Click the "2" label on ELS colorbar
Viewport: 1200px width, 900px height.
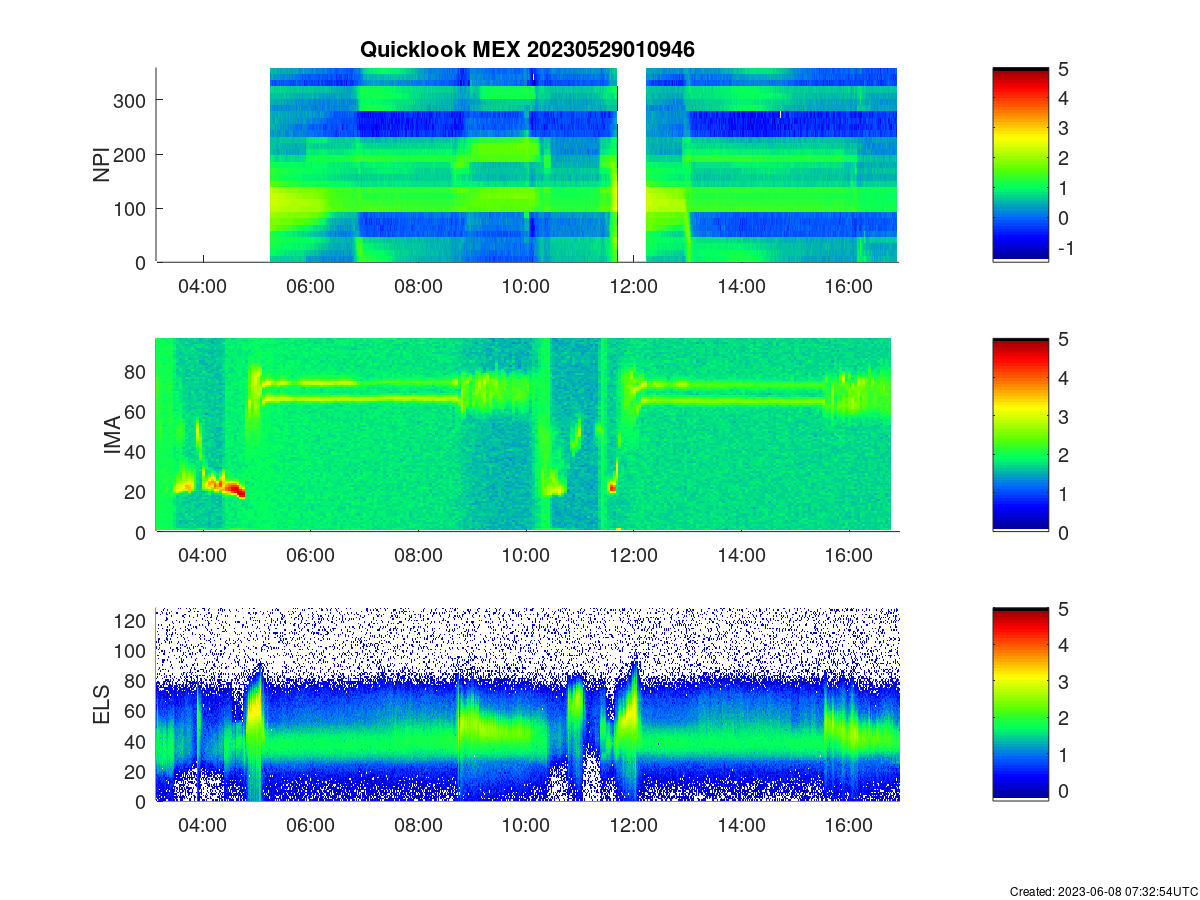(x=1064, y=718)
